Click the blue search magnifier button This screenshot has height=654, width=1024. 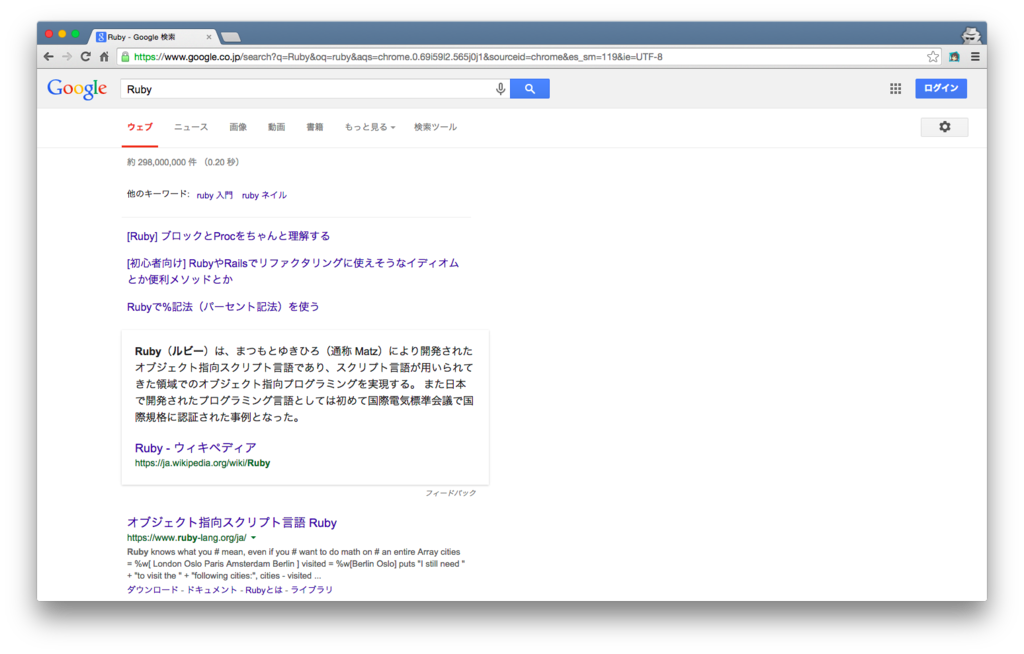point(530,89)
